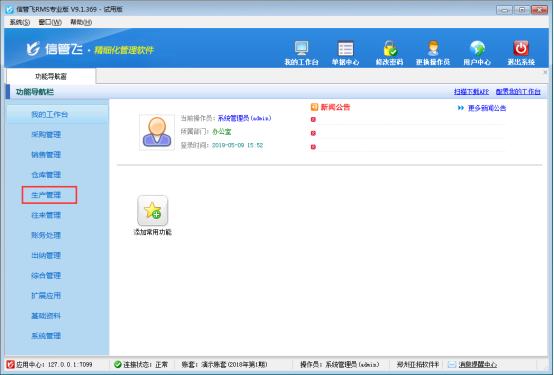Select 生产管理 in navigation sidebar

(x=46, y=195)
